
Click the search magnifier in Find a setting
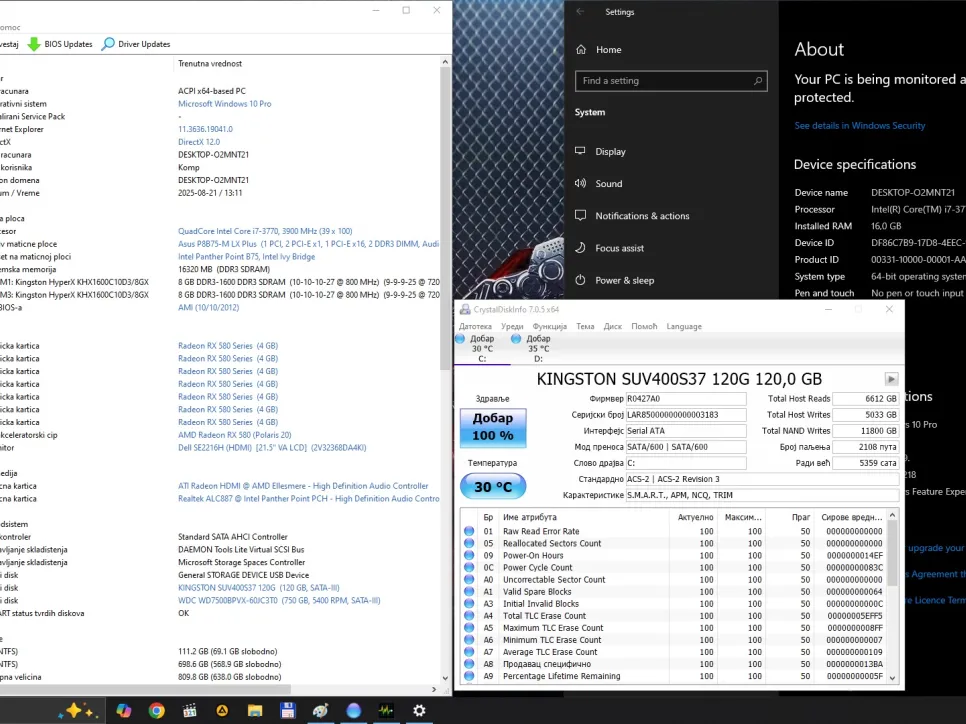(x=758, y=81)
